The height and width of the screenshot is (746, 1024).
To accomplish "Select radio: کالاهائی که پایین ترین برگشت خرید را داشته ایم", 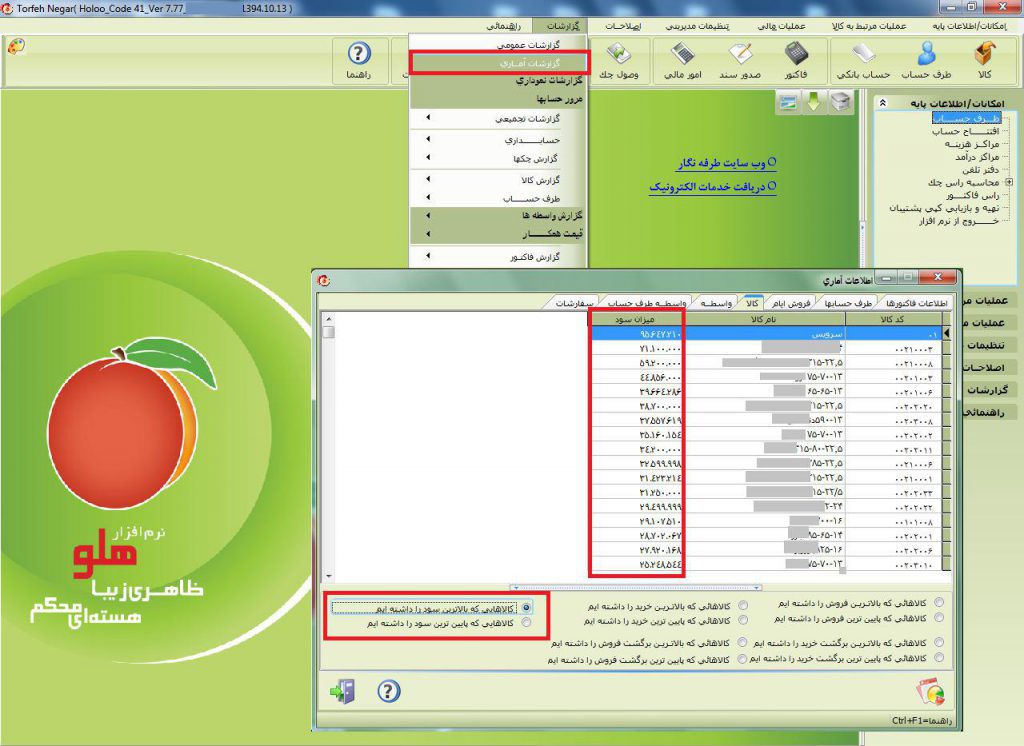I will pyautogui.click(x=939, y=658).
